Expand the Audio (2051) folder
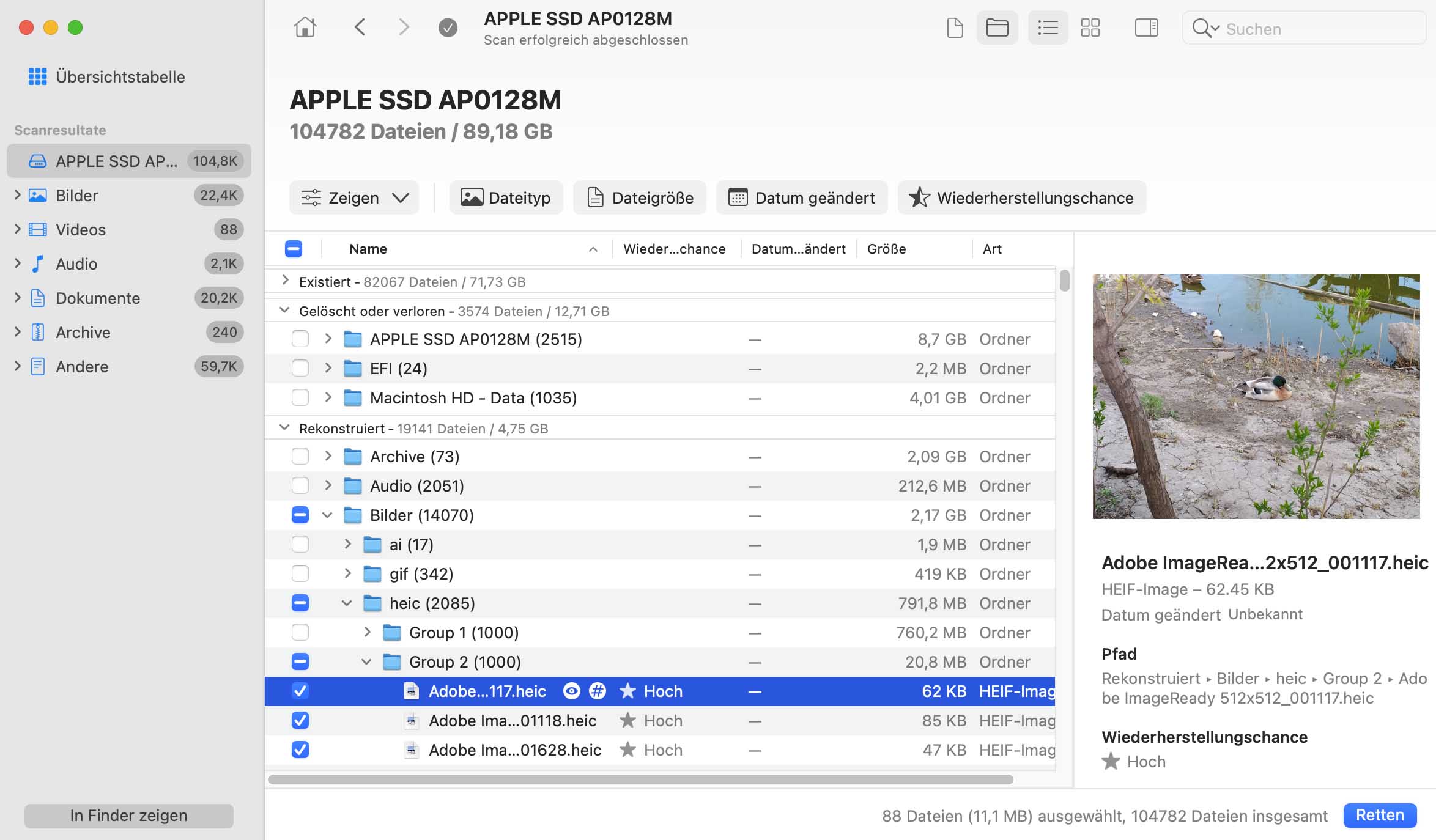 pos(328,485)
